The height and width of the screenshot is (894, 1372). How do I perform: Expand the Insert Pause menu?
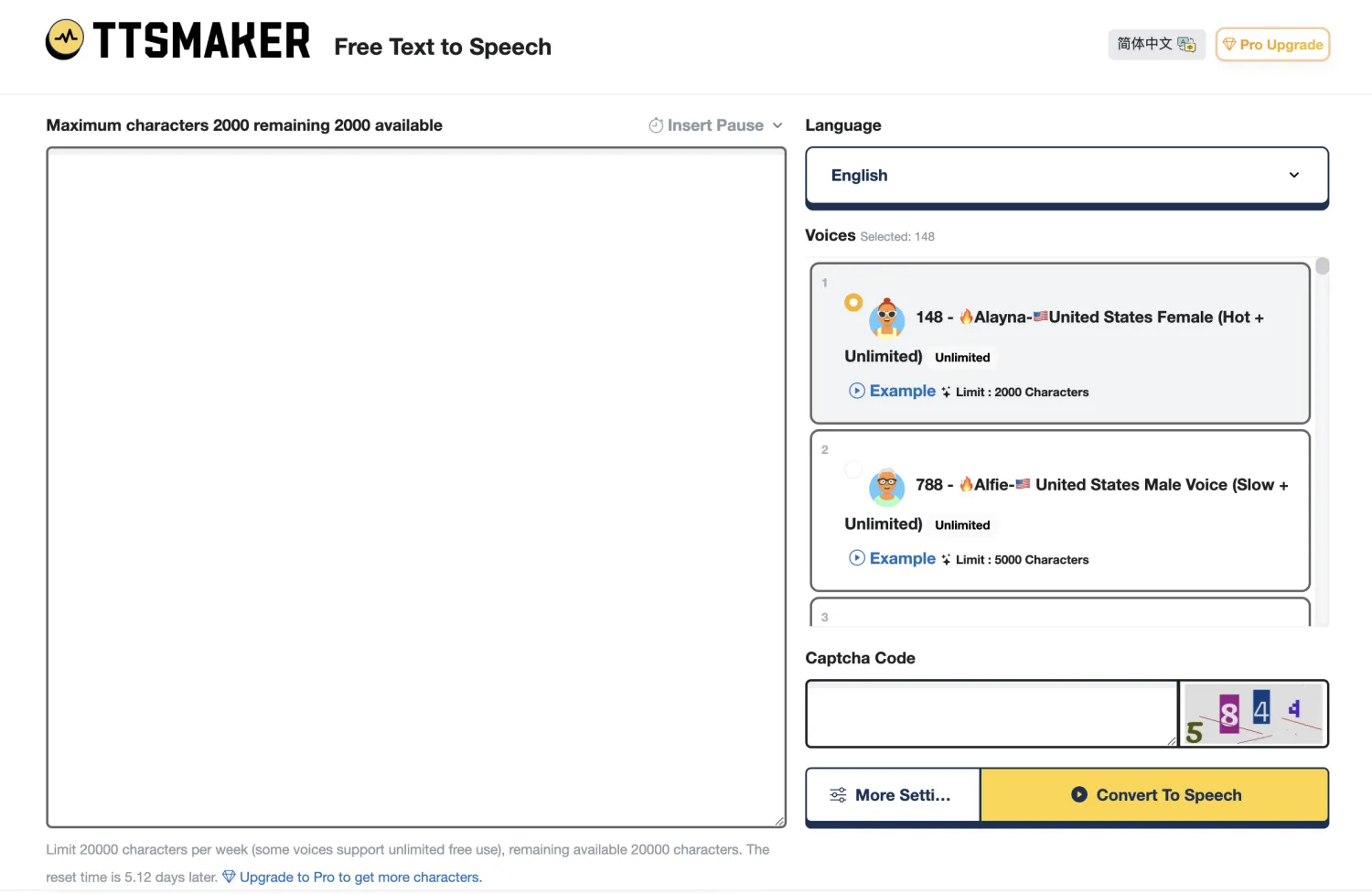point(716,125)
